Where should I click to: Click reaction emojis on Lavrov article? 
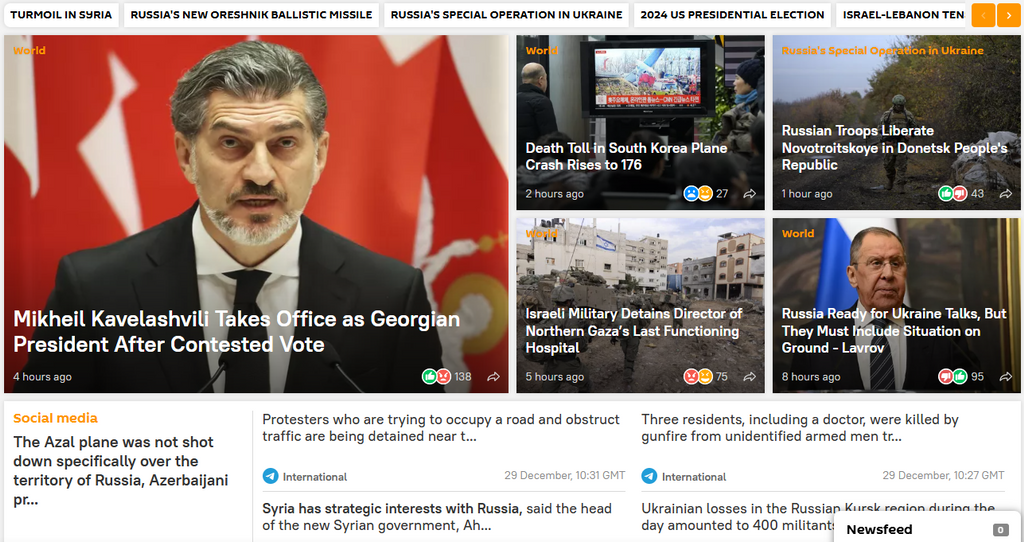(953, 377)
